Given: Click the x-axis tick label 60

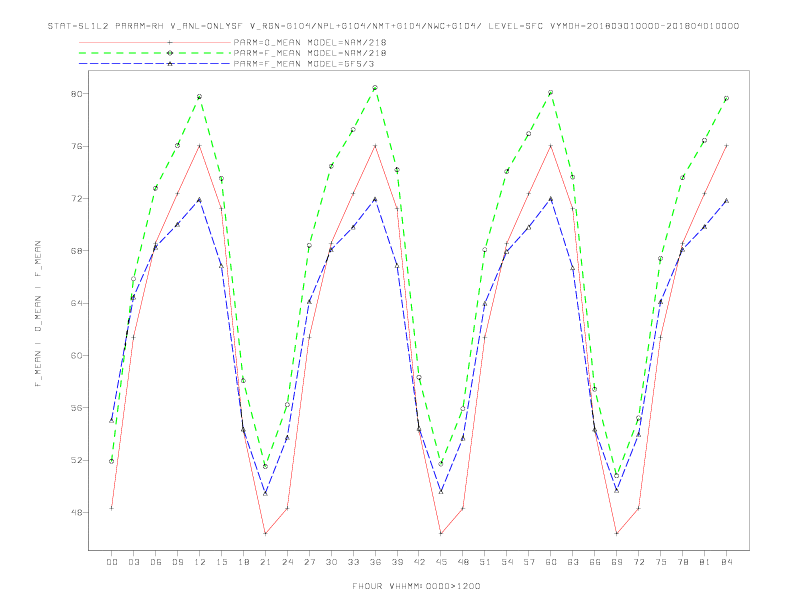Looking at the screenshot, I should pyautogui.click(x=551, y=562).
